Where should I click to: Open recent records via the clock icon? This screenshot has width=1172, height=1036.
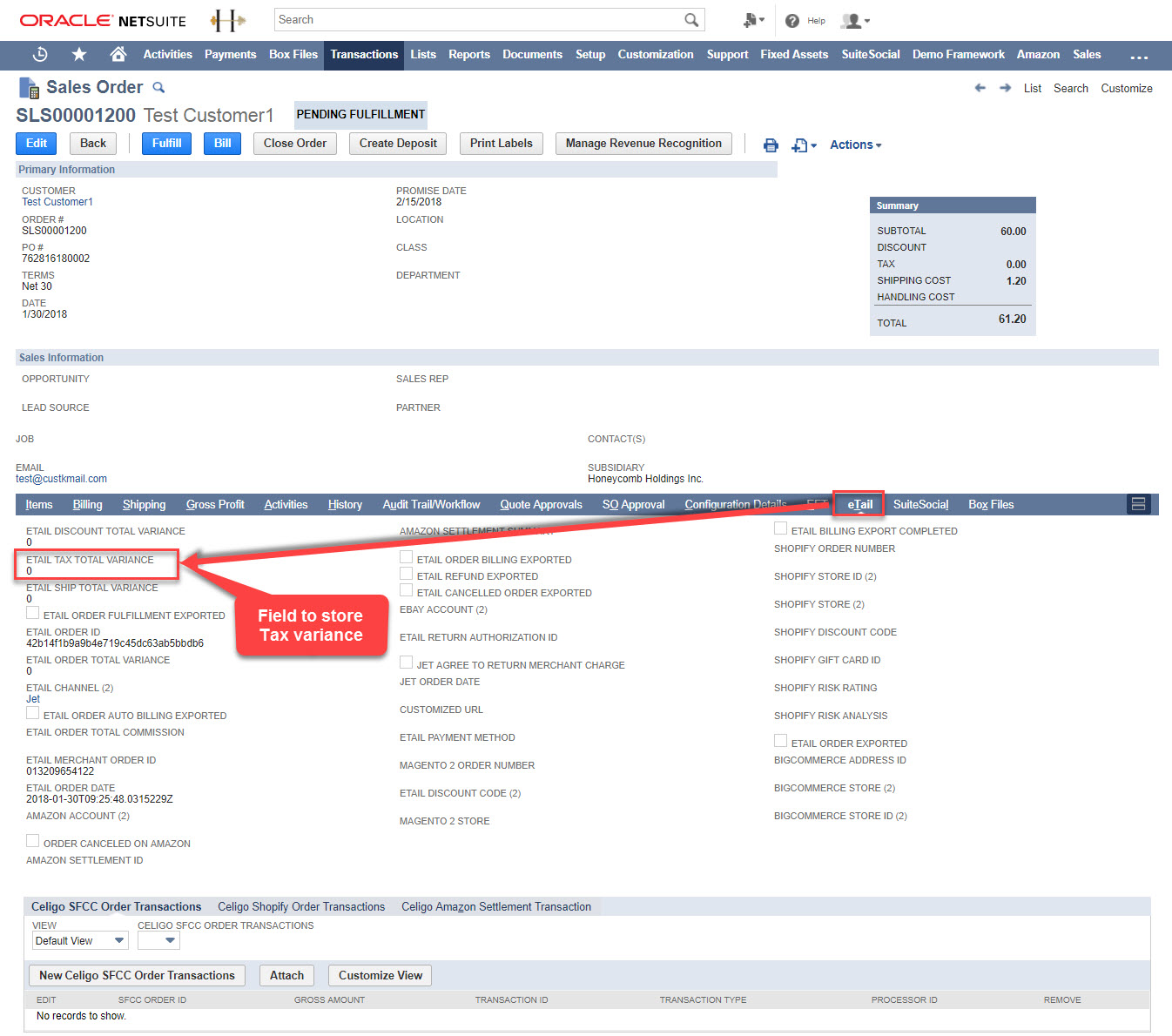39,54
